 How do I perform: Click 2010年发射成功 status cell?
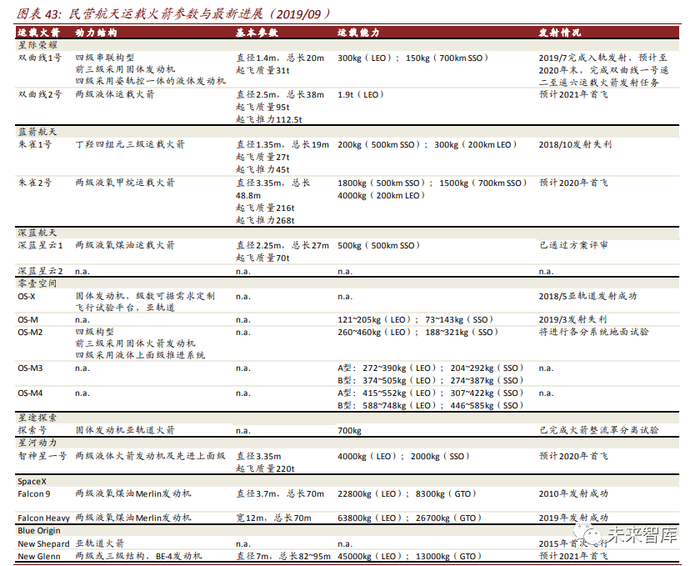(573, 494)
